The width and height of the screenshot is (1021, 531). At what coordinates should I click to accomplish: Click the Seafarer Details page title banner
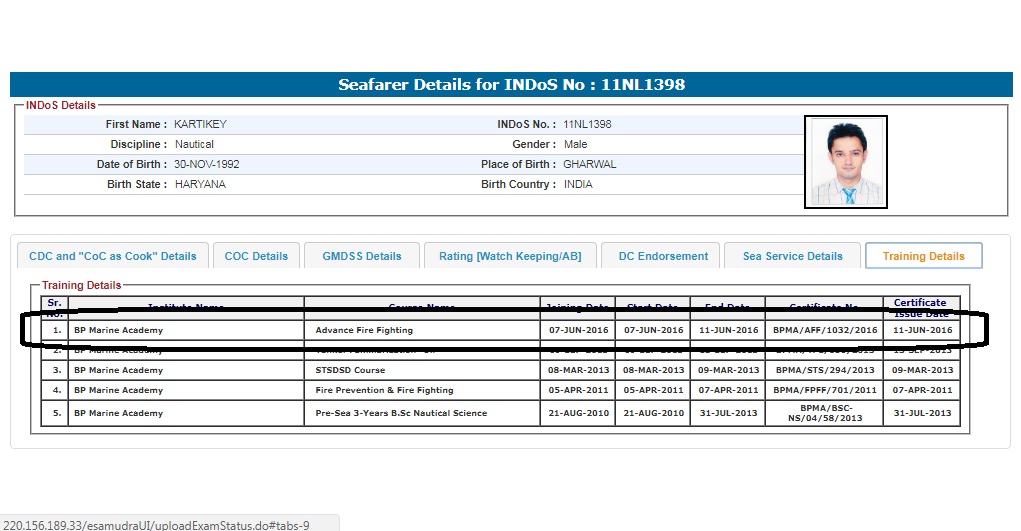511,85
